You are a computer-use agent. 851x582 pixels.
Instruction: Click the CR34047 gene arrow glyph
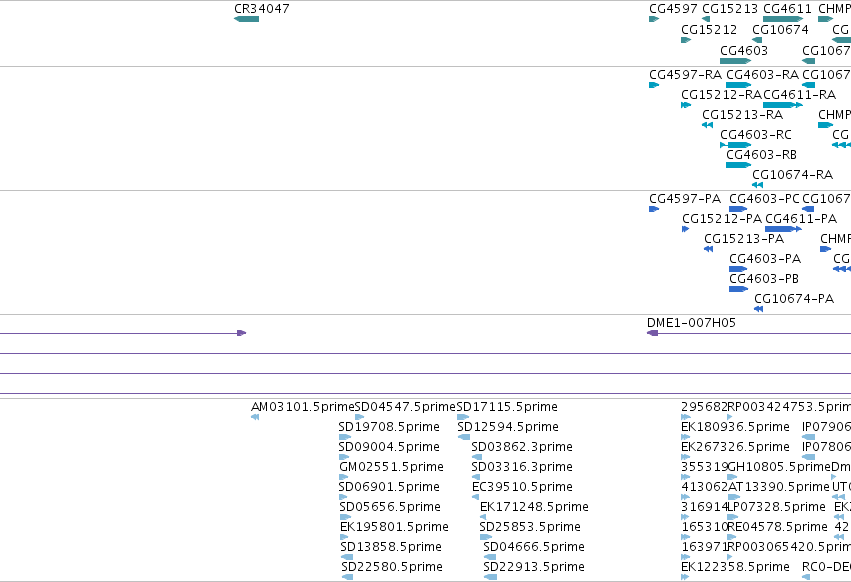246,19
